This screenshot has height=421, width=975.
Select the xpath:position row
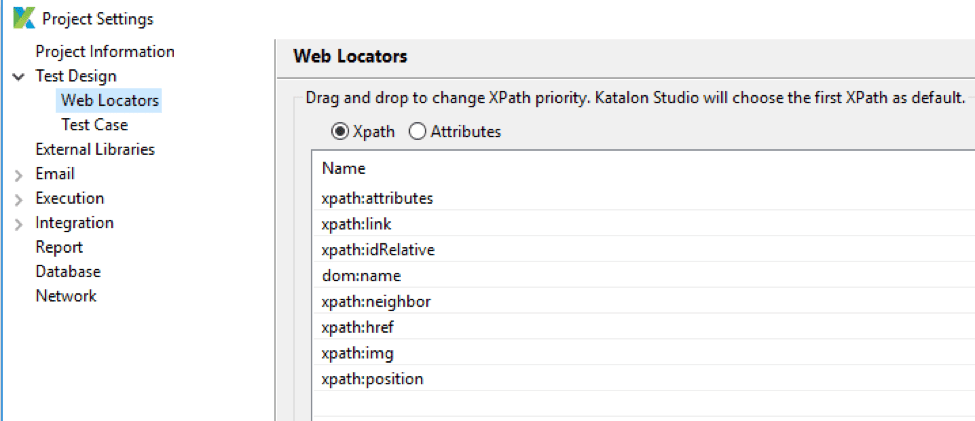click(x=644, y=379)
